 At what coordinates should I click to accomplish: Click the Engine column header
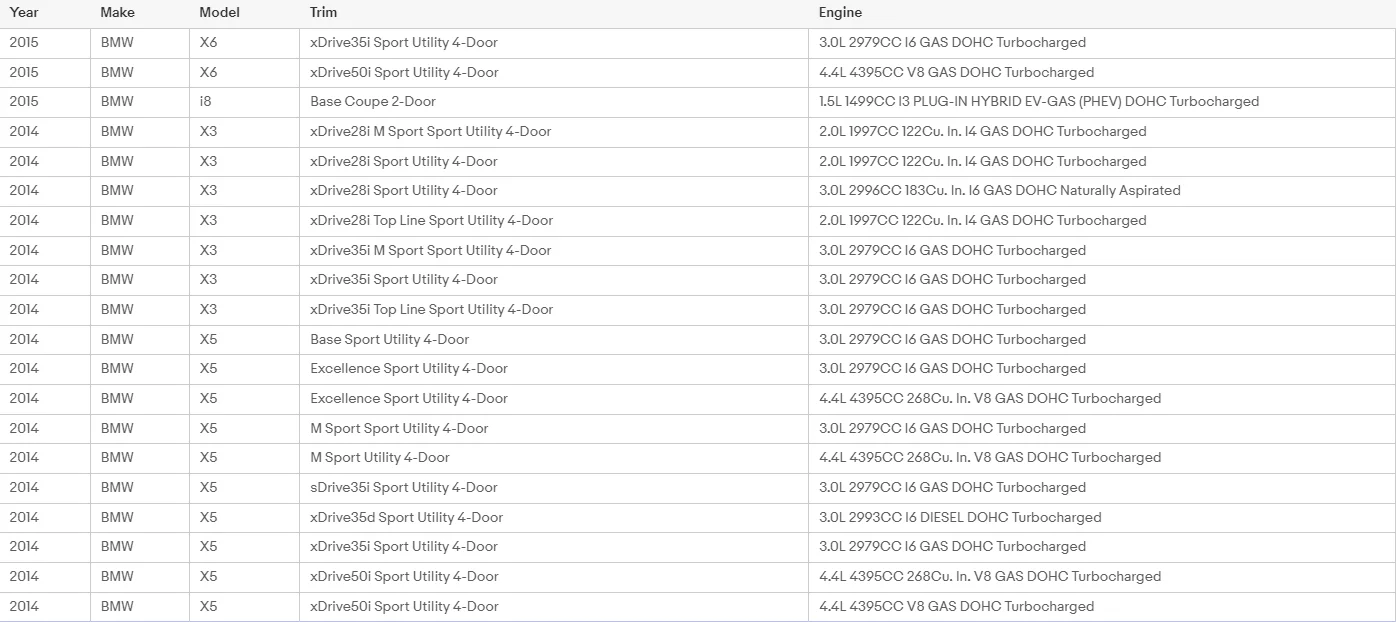pos(840,13)
